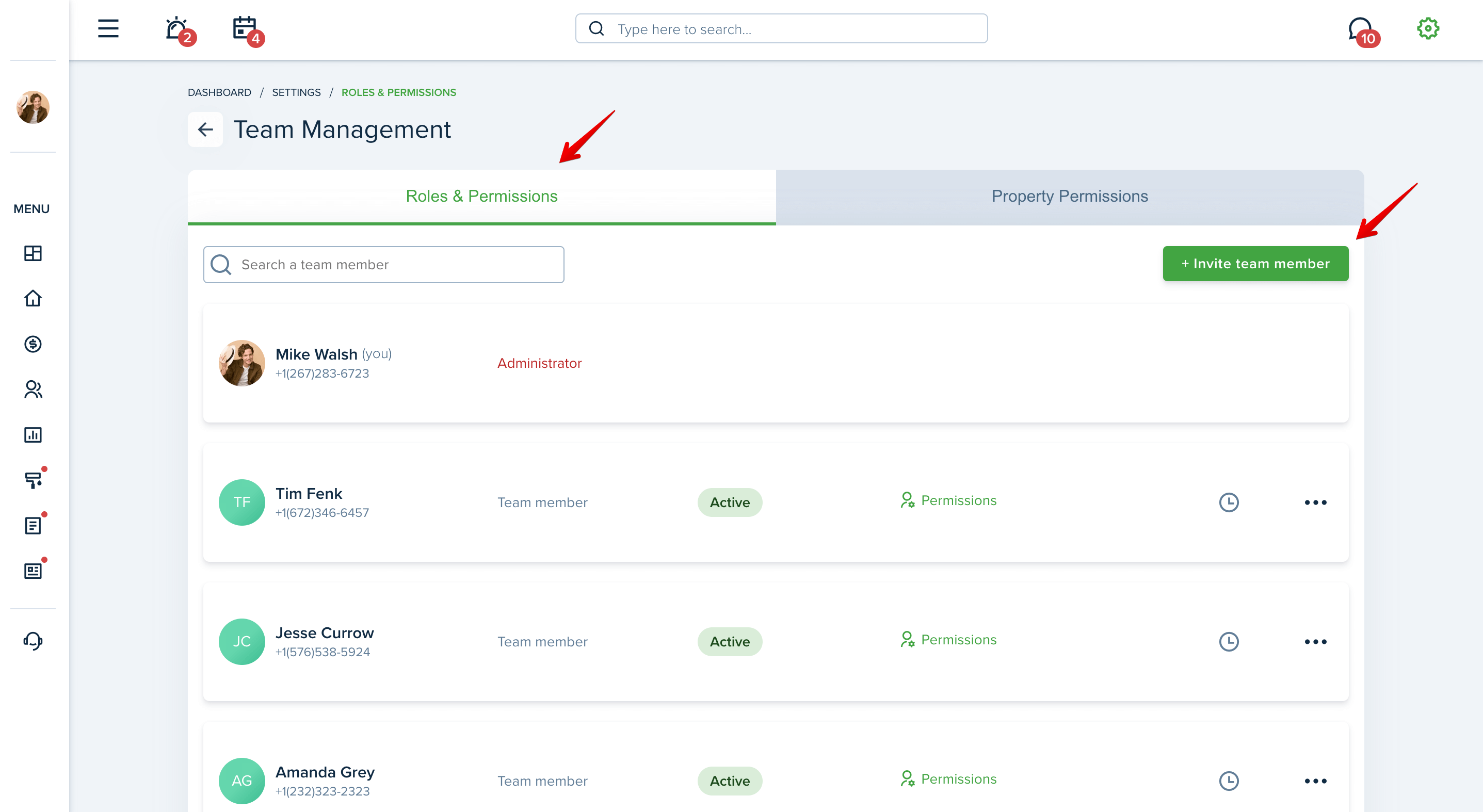The image size is (1483, 812).
Task: Click Invite team member button
Action: [x=1255, y=264]
